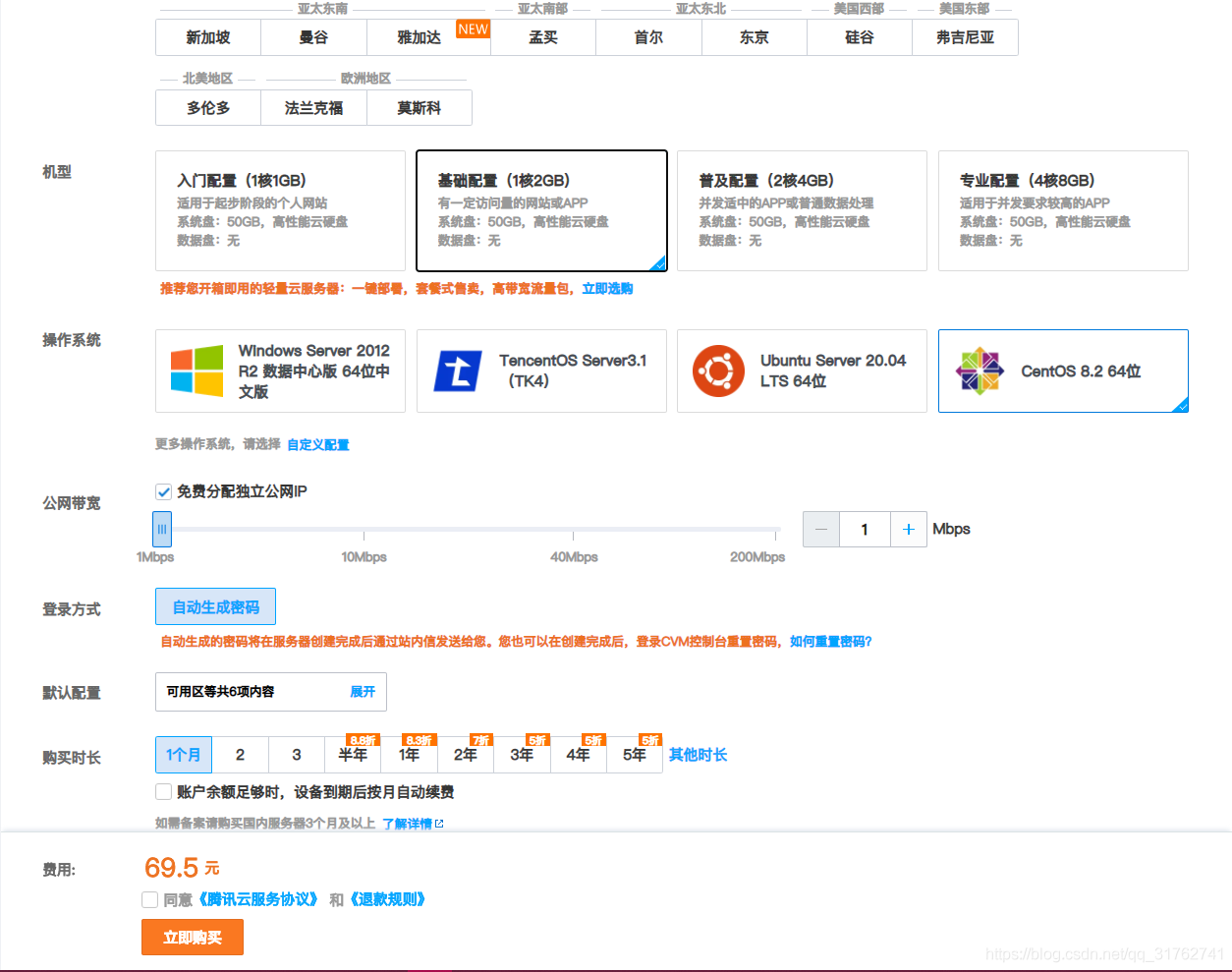
Task: Click the bandwidth Mbps value field
Action: tap(865, 529)
